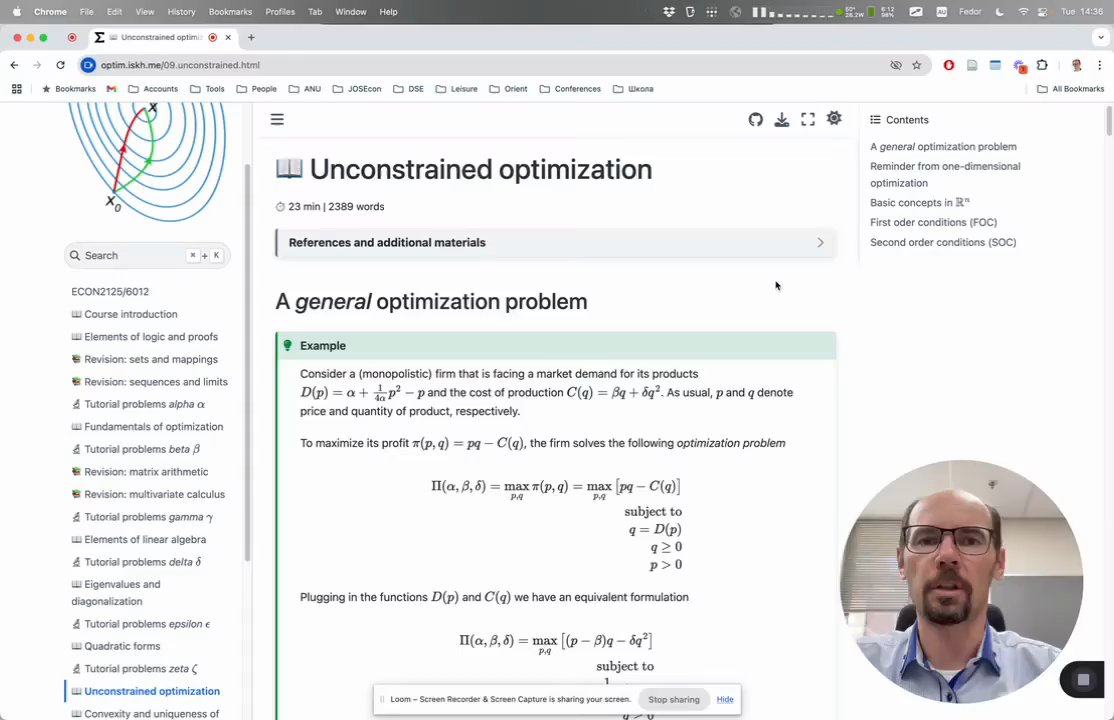Expand References and additional materials
Viewport: 1114px width, 720px height.
point(556,242)
